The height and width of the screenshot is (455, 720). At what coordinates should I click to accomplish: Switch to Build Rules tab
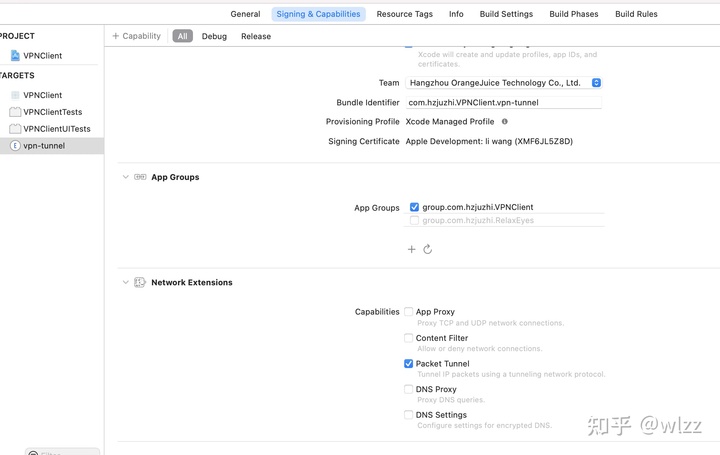[x=636, y=14]
